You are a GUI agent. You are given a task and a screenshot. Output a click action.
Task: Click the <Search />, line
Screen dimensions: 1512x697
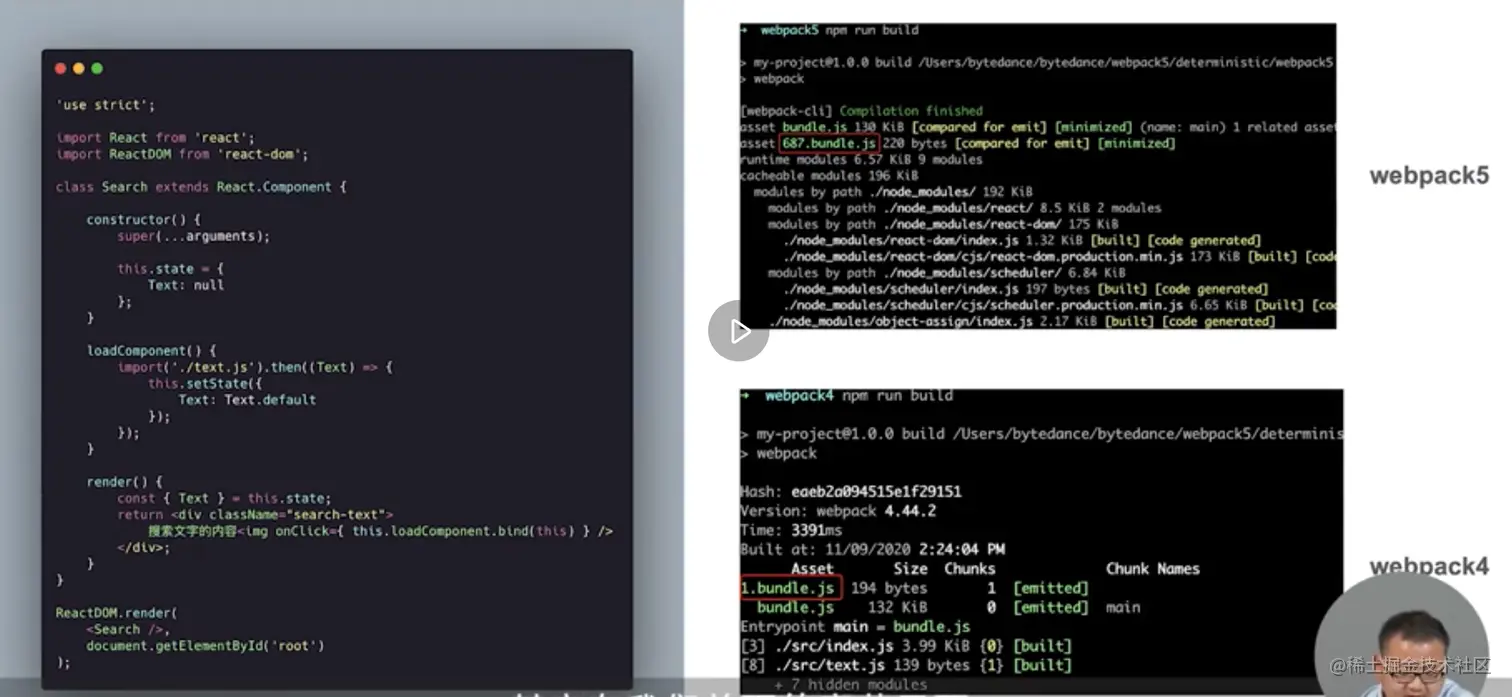click(129, 629)
